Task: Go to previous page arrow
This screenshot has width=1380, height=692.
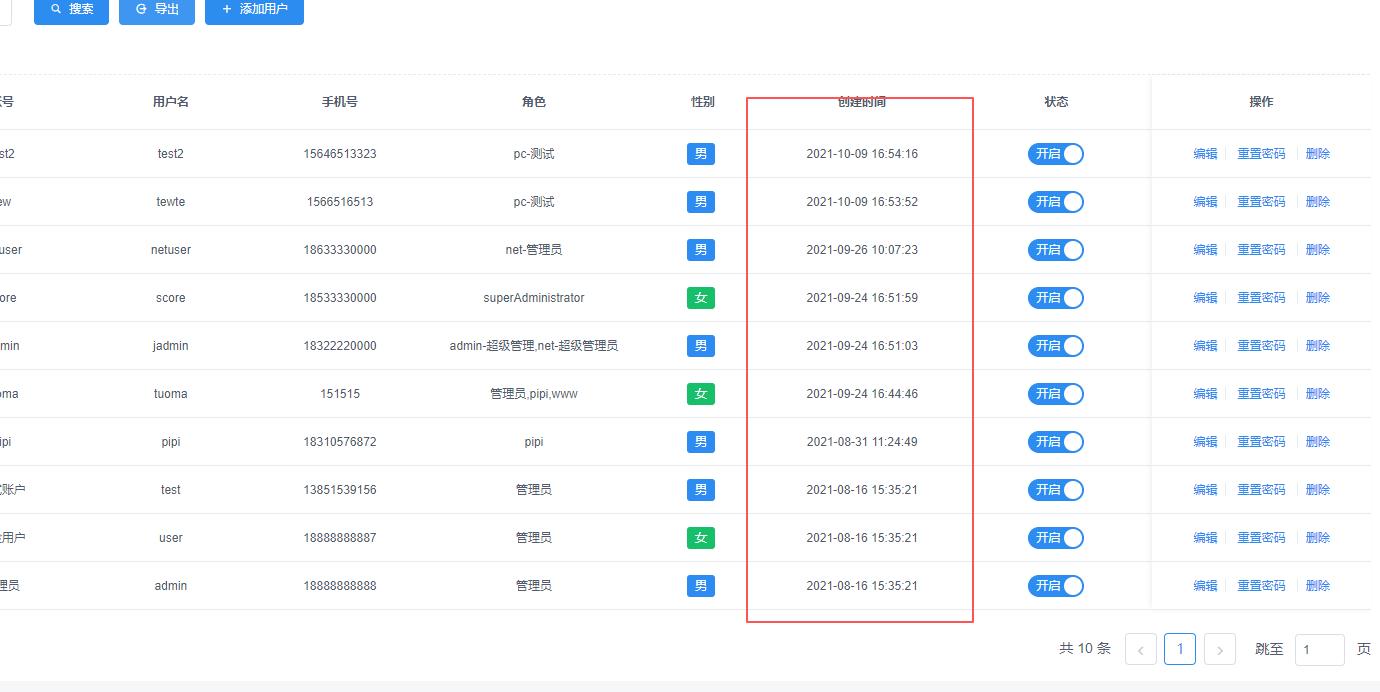Action: (x=1141, y=650)
